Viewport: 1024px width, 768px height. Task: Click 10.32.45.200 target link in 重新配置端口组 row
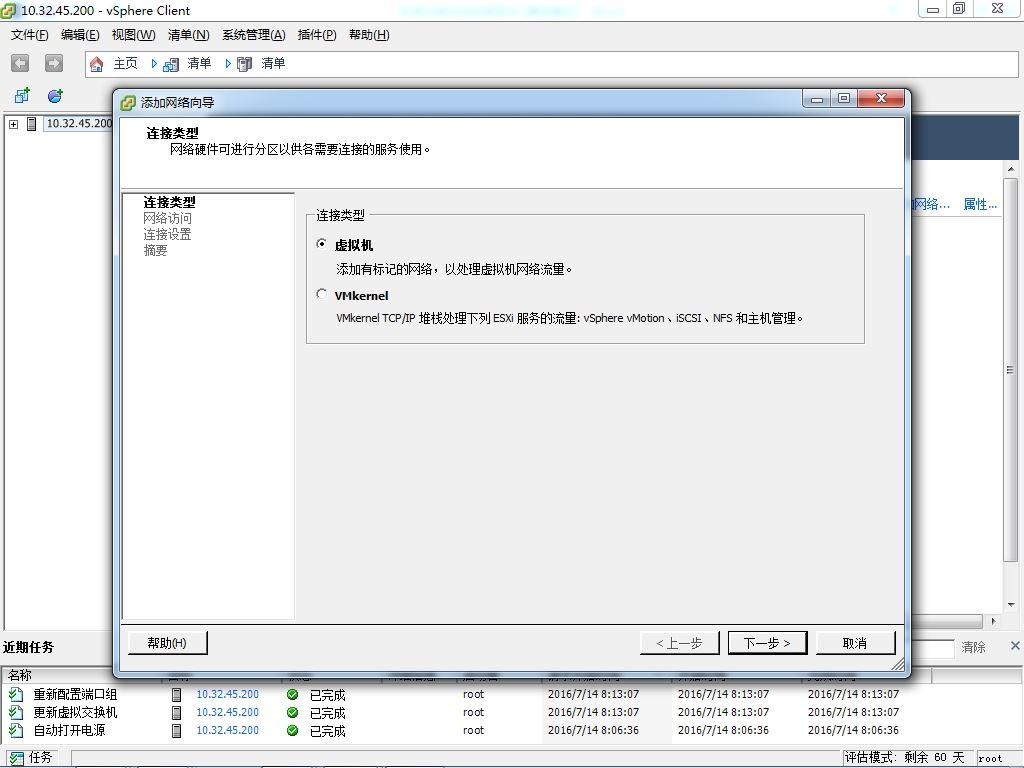[227, 694]
